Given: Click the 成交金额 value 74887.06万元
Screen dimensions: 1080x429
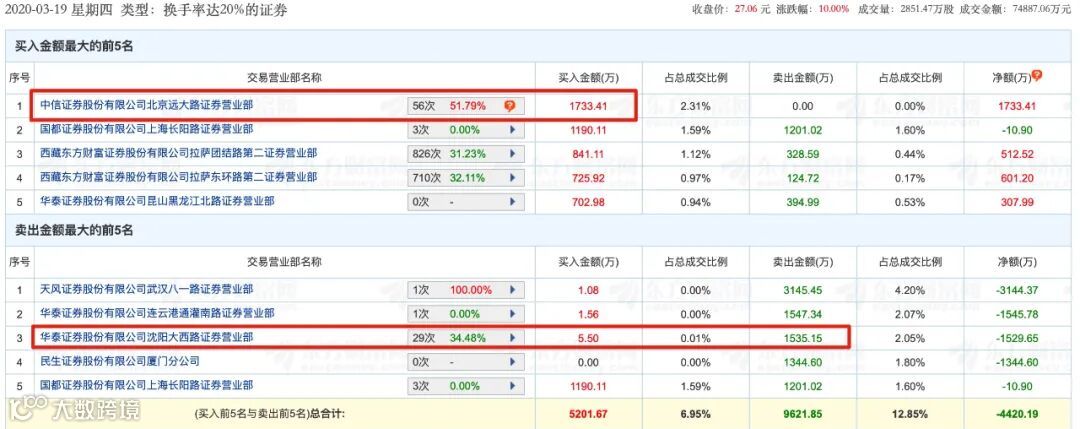Looking at the screenshot, I should [x=1039, y=10].
